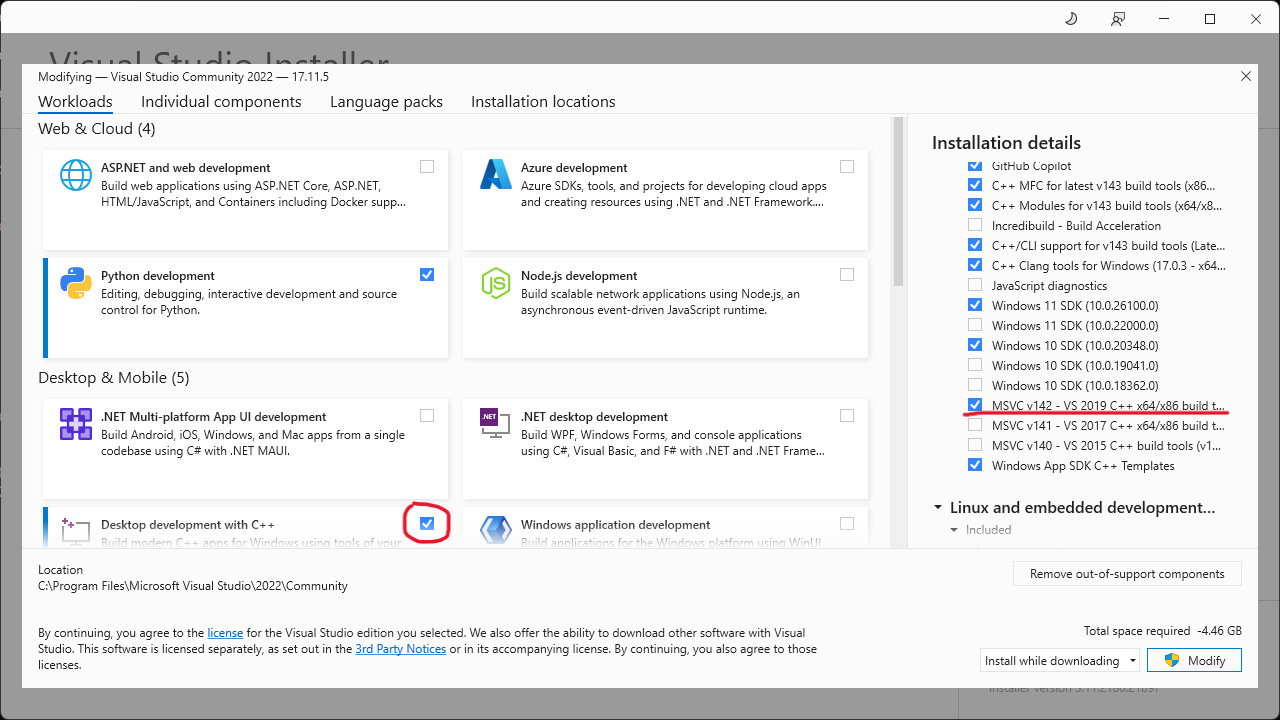Image resolution: width=1280 pixels, height=720 pixels.
Task: Click the Desktop development with C++ icon
Action: point(76,530)
